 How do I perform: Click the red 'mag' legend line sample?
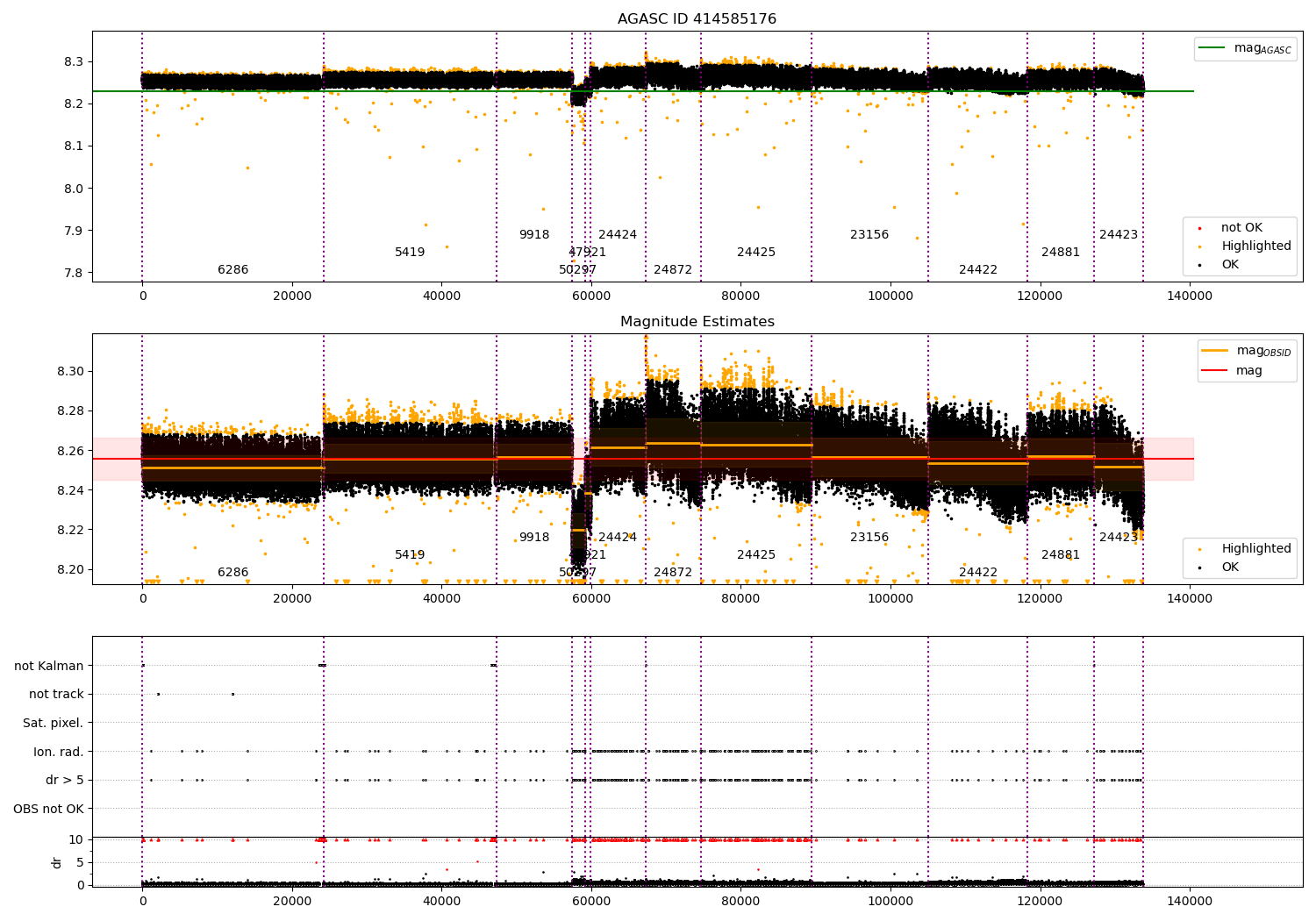point(1214,371)
